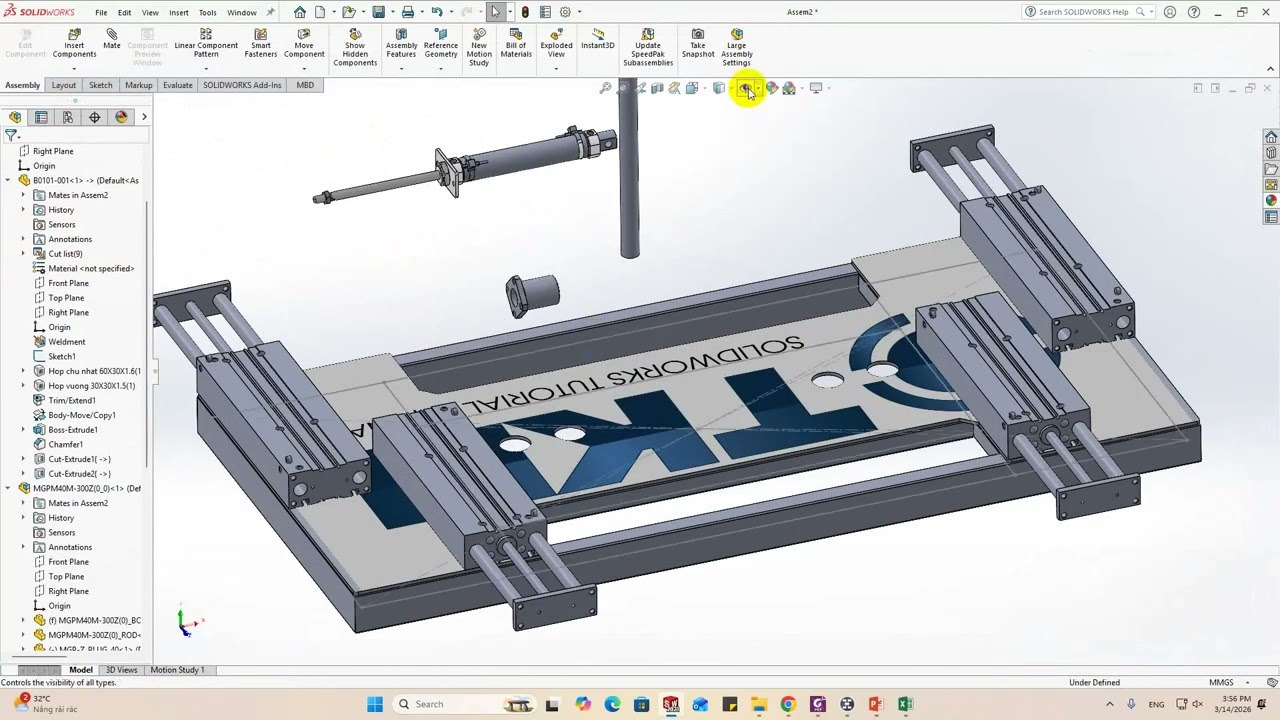Open File Properties list icon
The width and height of the screenshot is (1280, 720).
545,12
